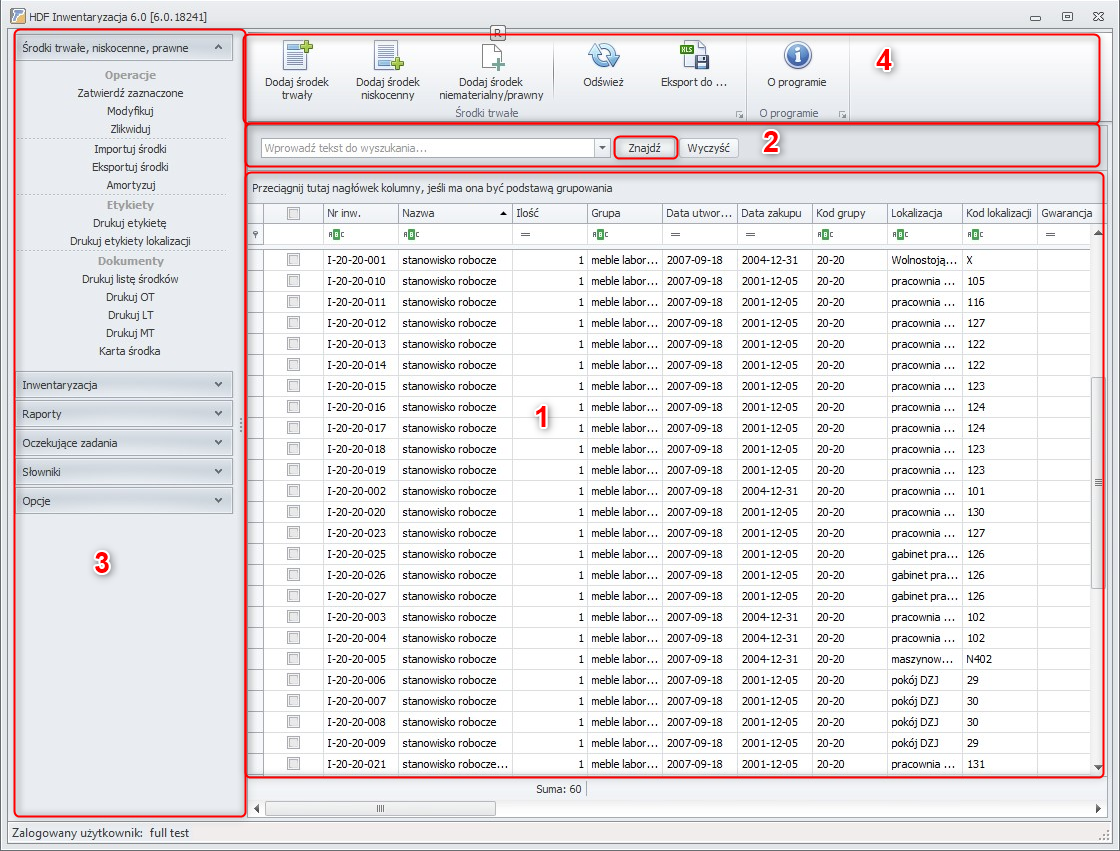The image size is (1120, 851).
Task: Select Zlikwiduj operation
Action: (x=130, y=129)
